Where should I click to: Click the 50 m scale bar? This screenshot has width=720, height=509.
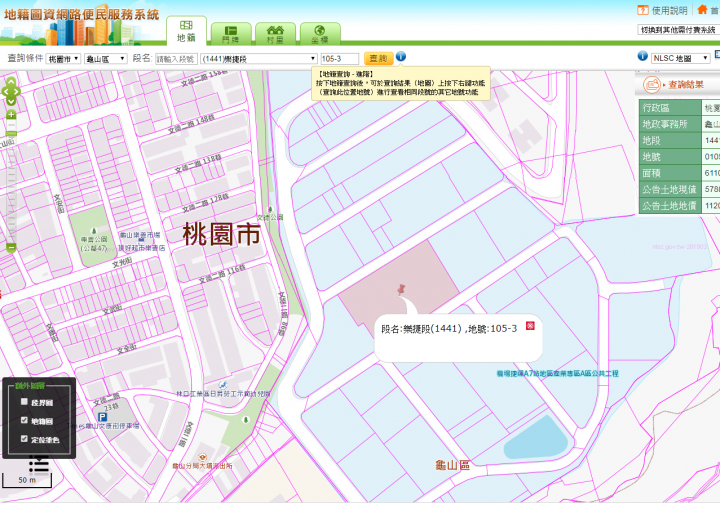coord(27,481)
